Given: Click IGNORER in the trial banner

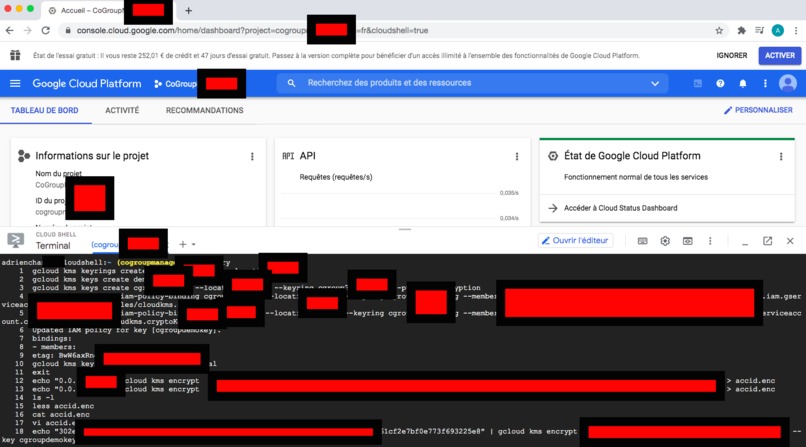Looking at the screenshot, I should point(732,55).
